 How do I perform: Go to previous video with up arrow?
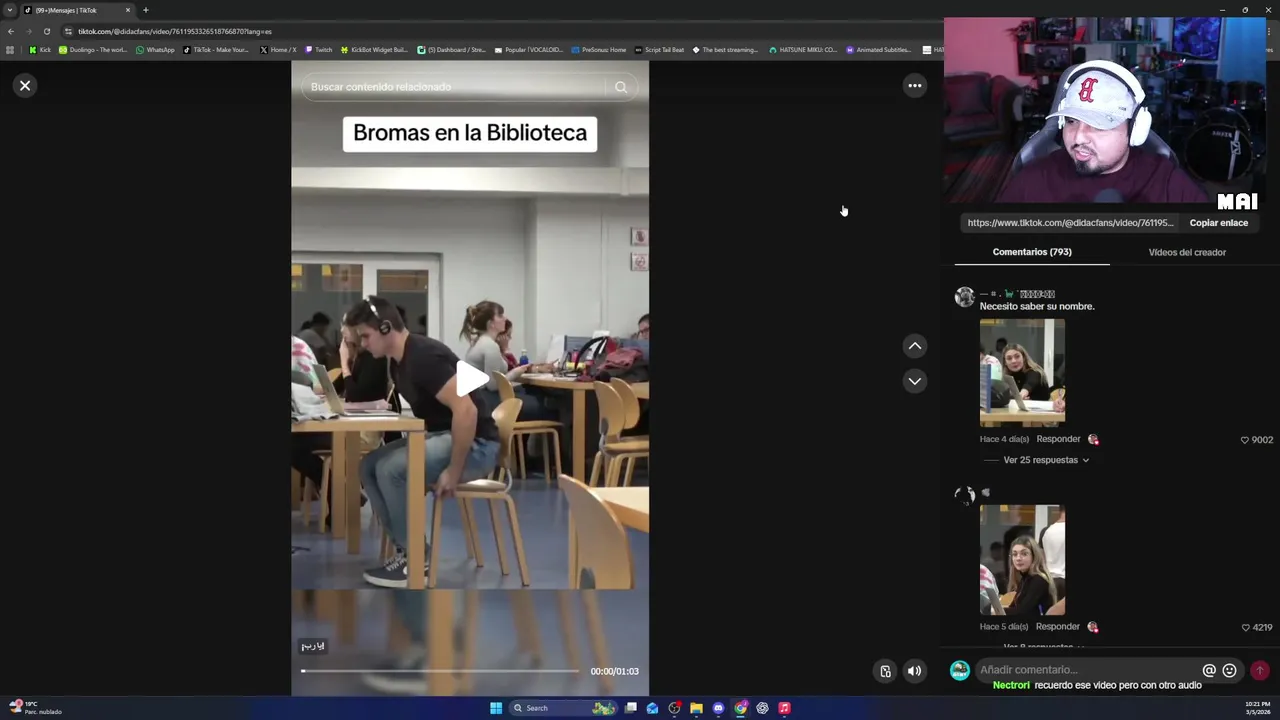[x=914, y=346]
